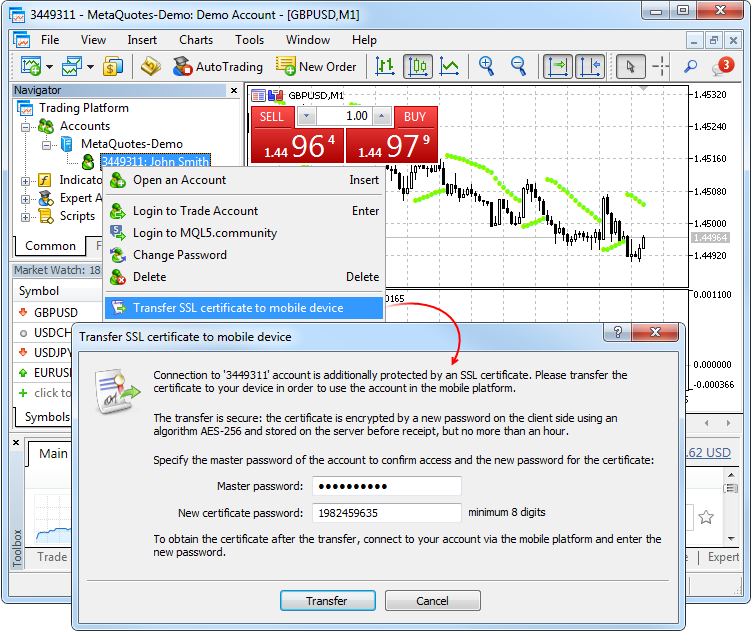Screen dimensions: 755x633
Task: Toggle AutoTrading in the toolbar
Action: (x=218, y=66)
